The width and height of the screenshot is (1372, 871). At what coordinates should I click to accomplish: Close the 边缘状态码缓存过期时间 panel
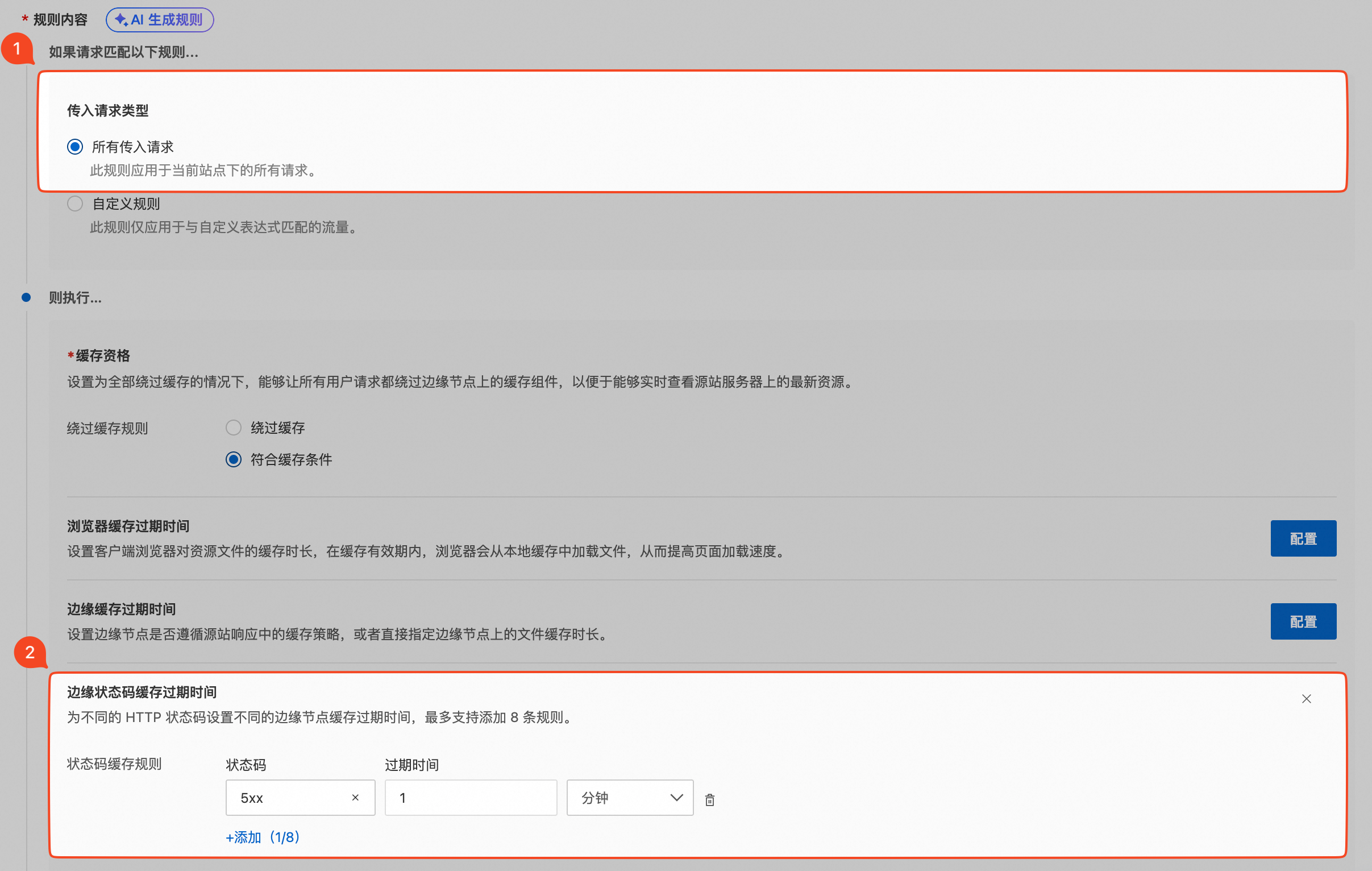pos(1307,698)
